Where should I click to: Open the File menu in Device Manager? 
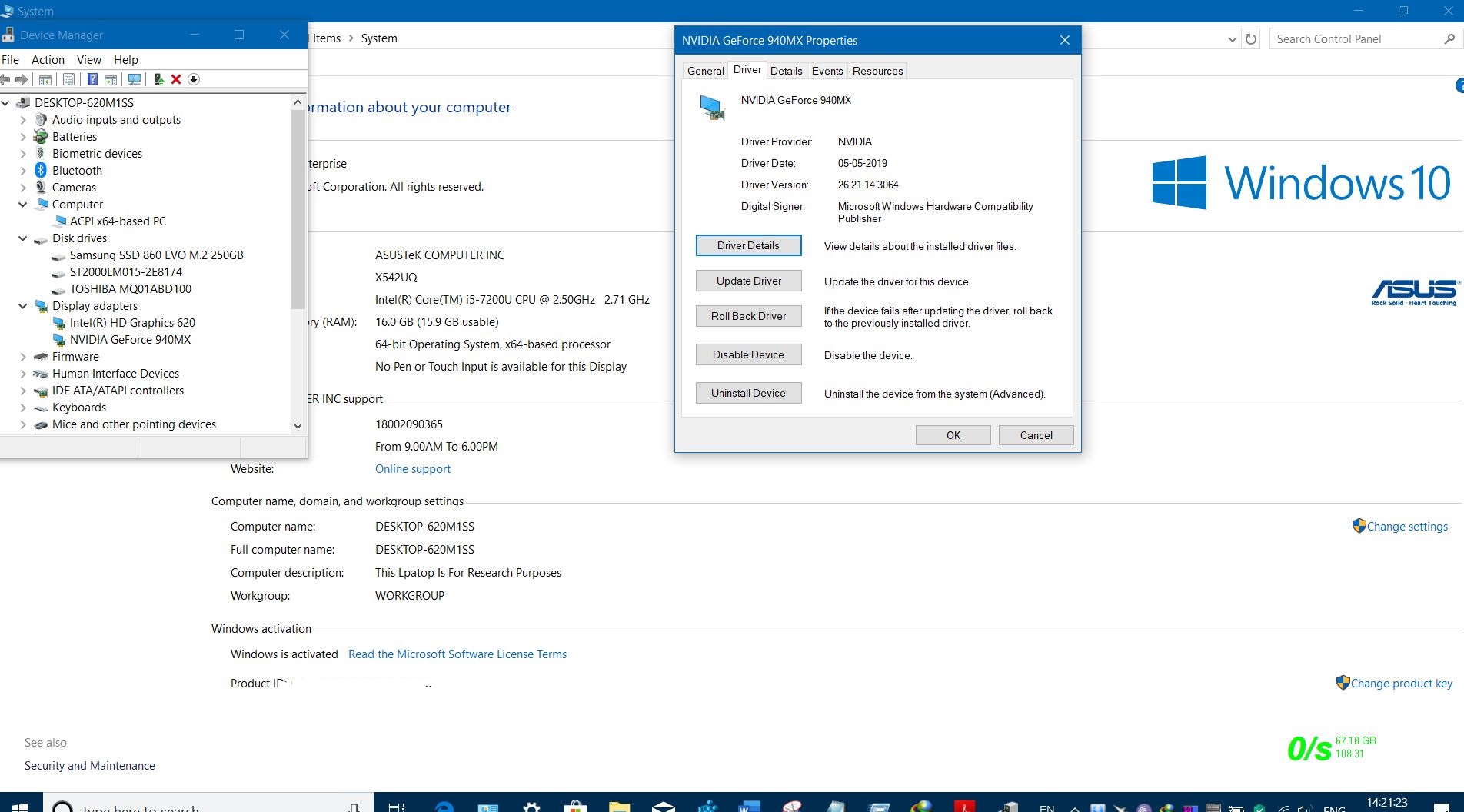coord(11,60)
